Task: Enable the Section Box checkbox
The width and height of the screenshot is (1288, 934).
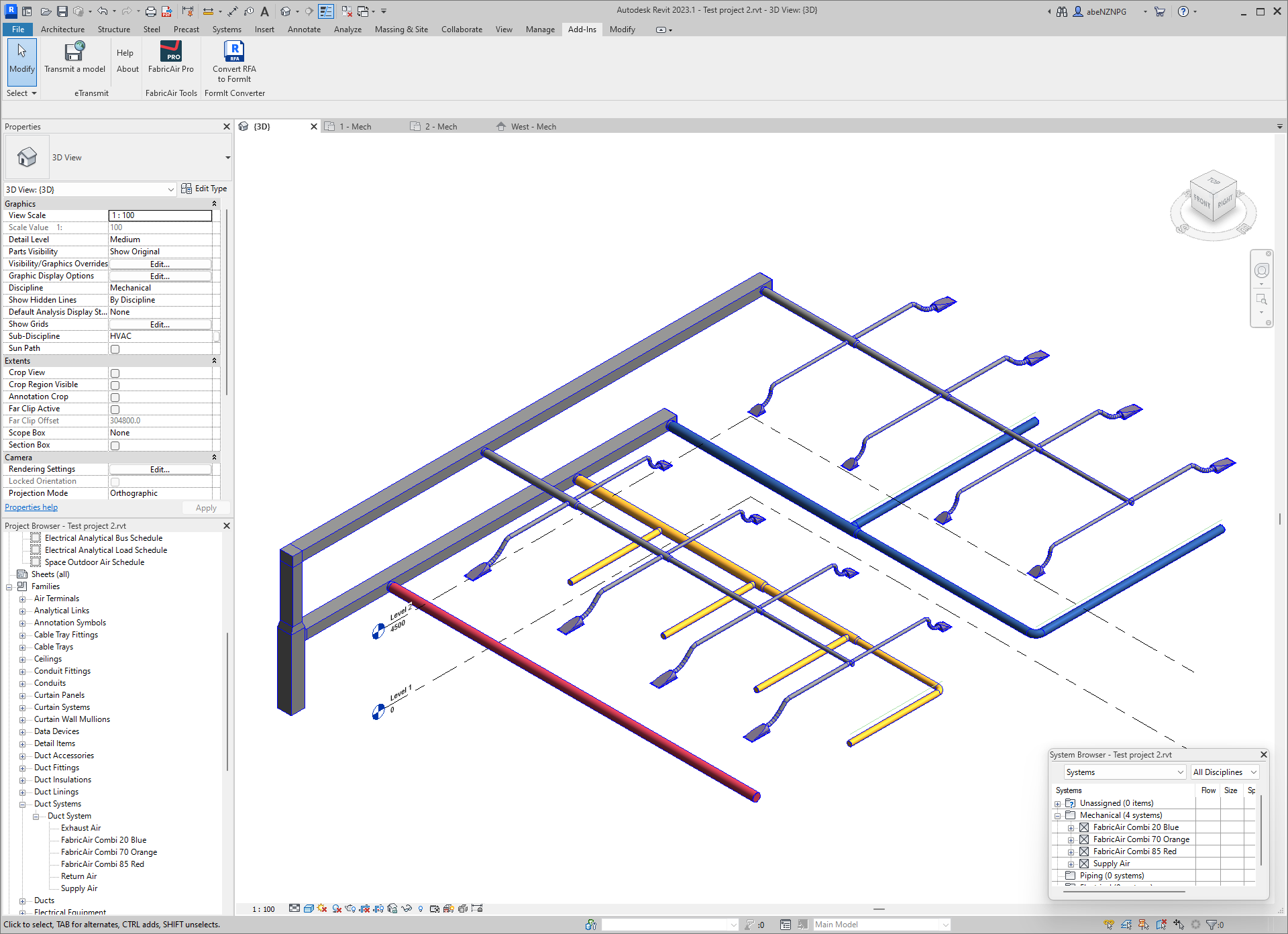Action: (115, 445)
